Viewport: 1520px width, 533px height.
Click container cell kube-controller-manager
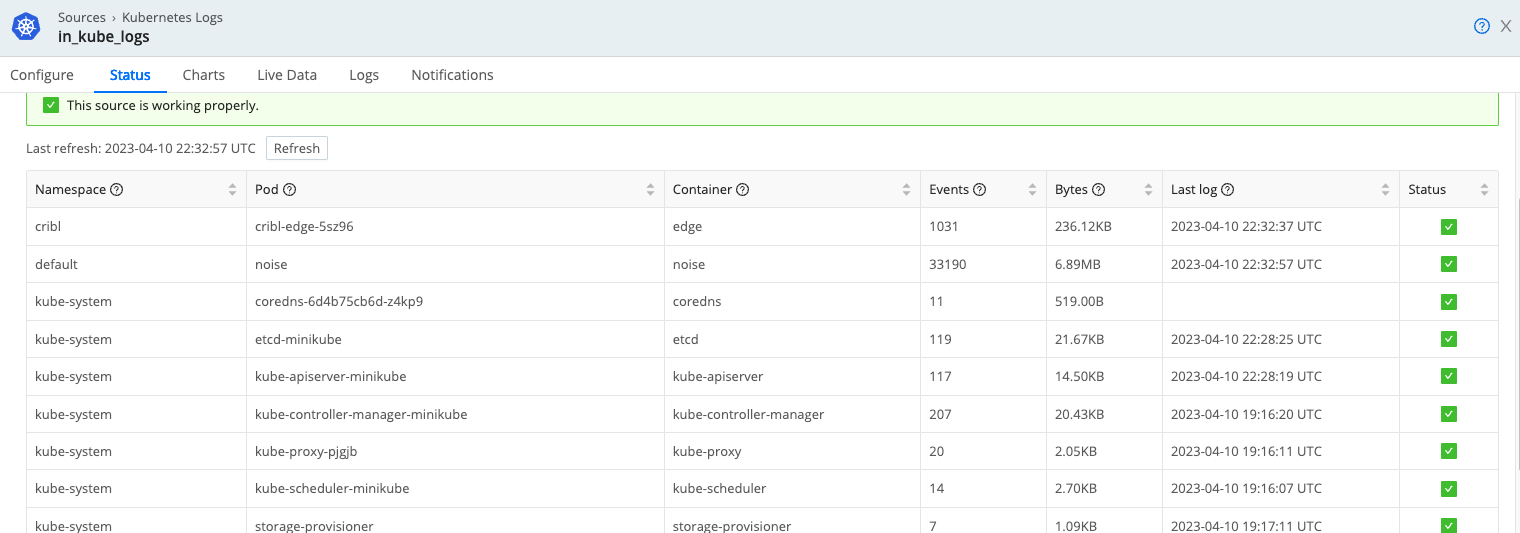tap(792, 414)
